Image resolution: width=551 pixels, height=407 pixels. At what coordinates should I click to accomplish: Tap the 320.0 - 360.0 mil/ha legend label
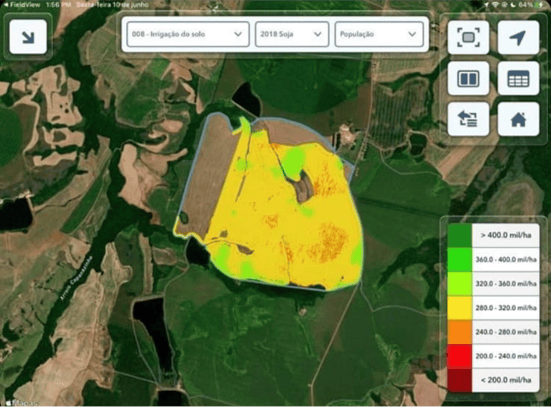point(506,283)
